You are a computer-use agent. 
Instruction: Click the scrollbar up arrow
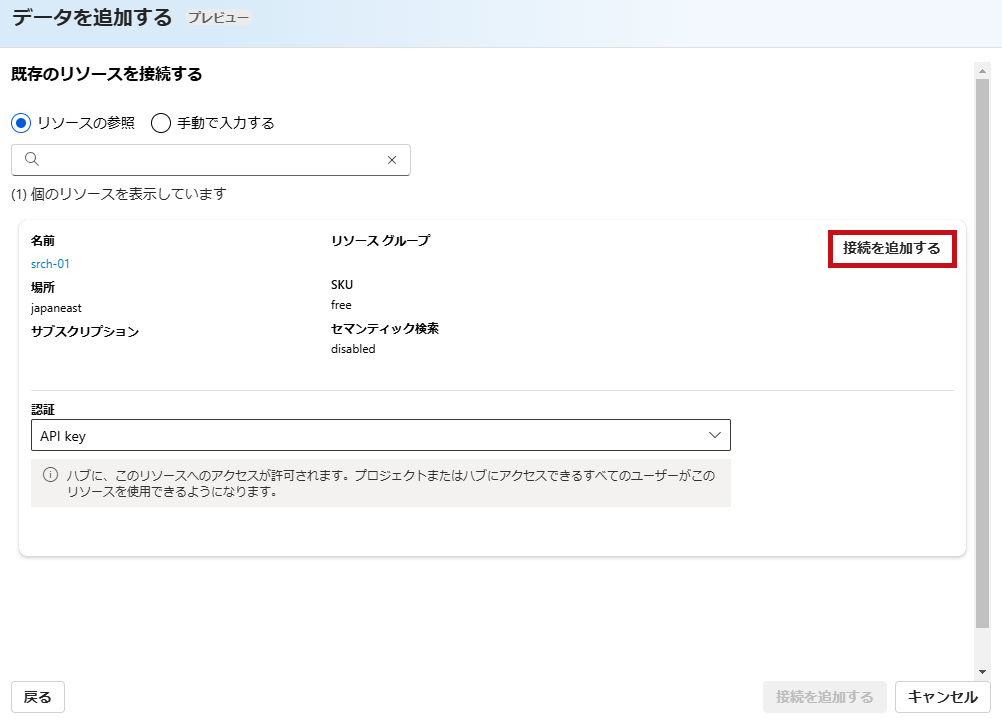coord(982,71)
